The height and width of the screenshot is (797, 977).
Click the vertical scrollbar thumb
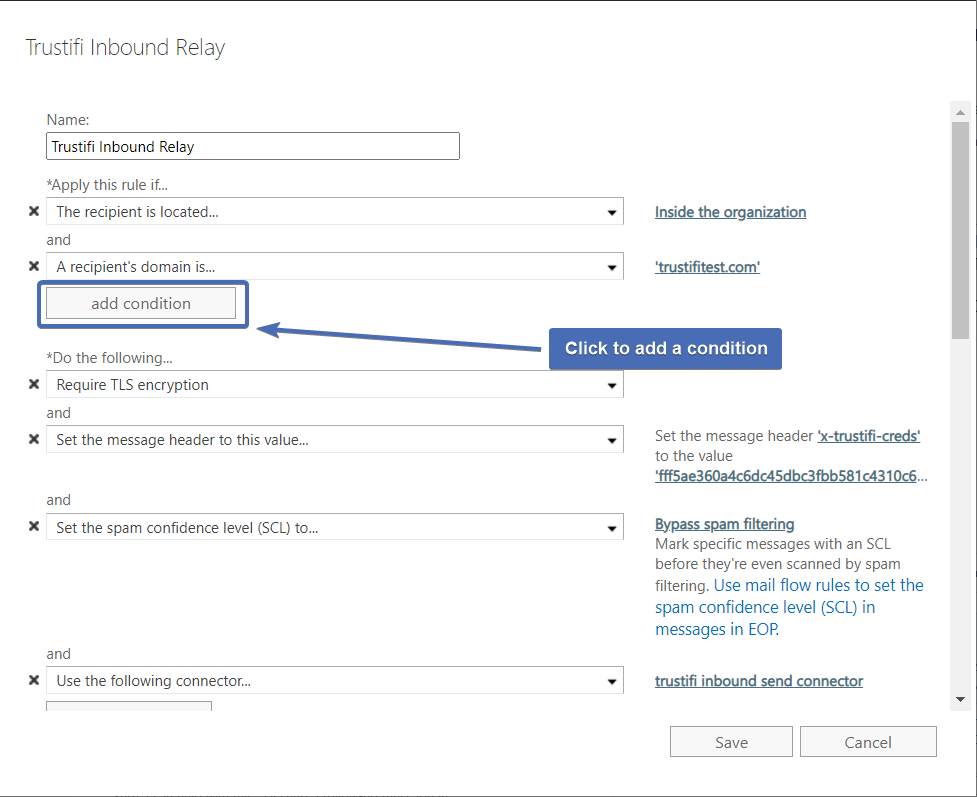point(960,231)
